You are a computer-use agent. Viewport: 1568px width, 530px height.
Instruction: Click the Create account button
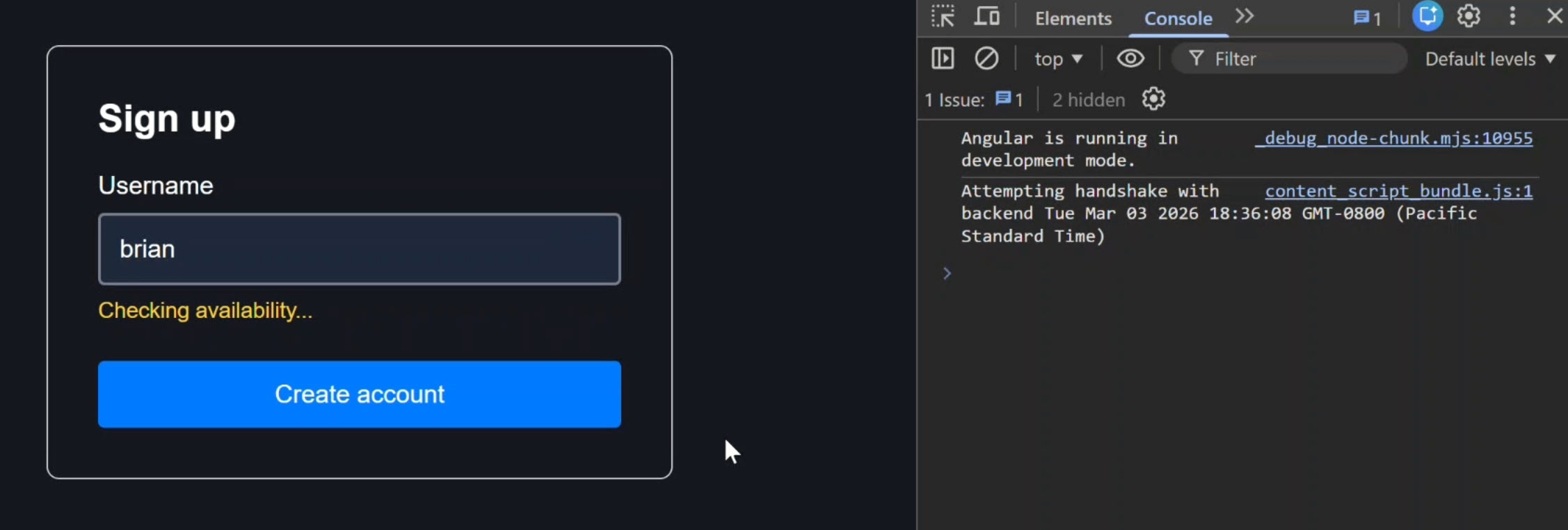point(360,394)
